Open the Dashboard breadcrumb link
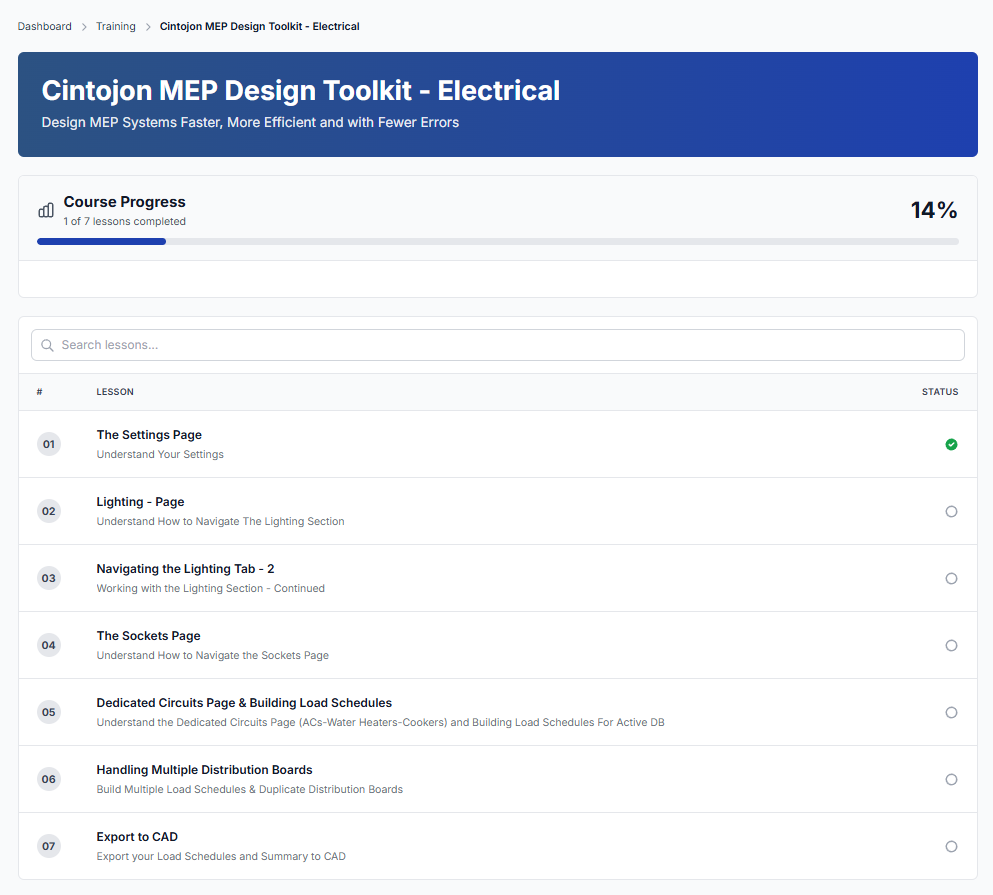The width and height of the screenshot is (993, 895). [x=44, y=26]
